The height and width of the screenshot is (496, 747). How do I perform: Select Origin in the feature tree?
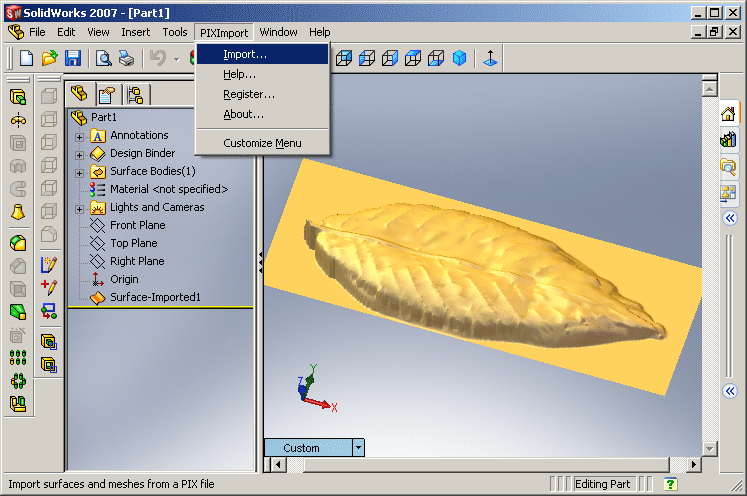click(x=124, y=279)
